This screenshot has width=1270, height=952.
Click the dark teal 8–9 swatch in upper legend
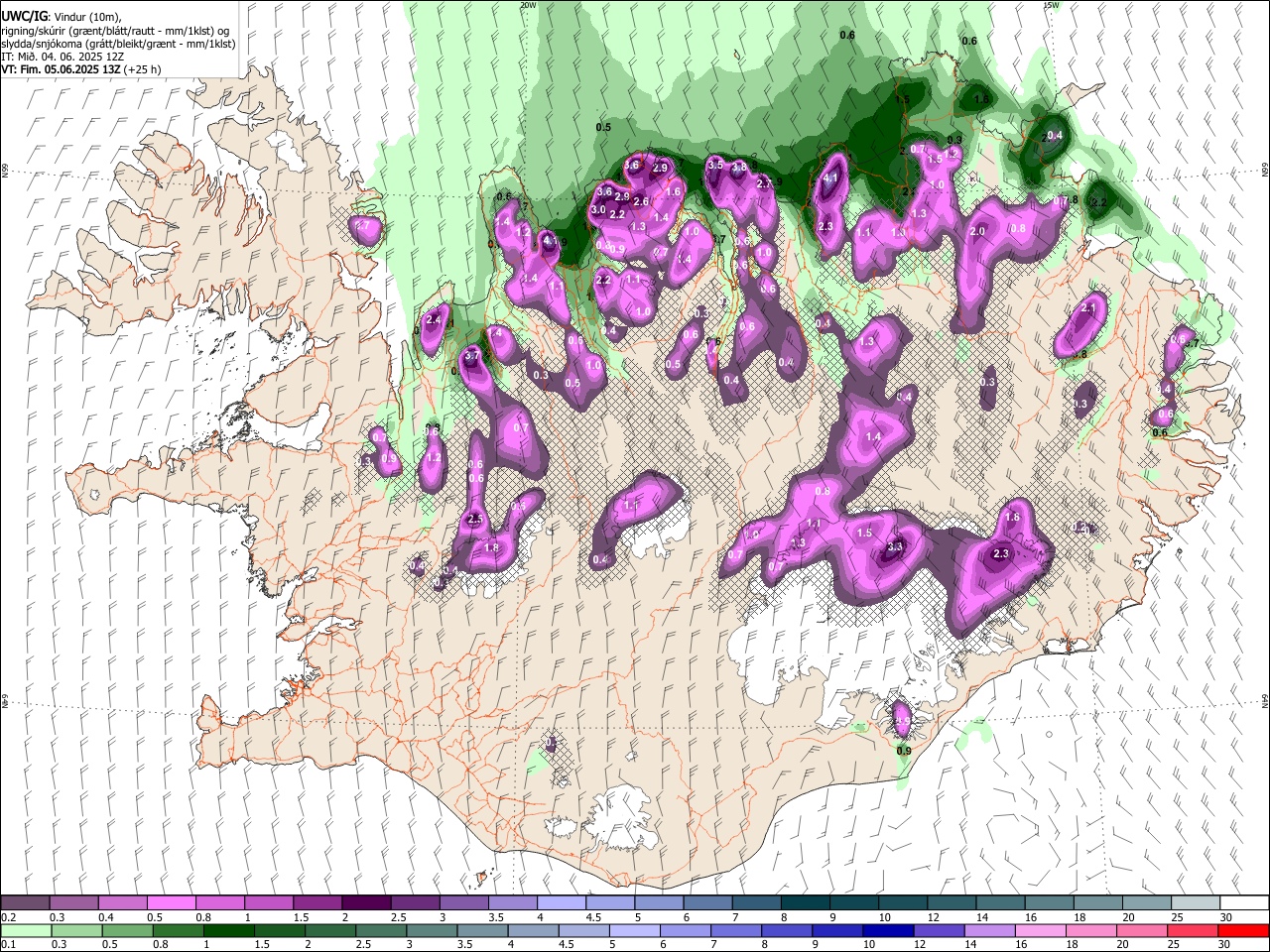[x=805, y=903]
